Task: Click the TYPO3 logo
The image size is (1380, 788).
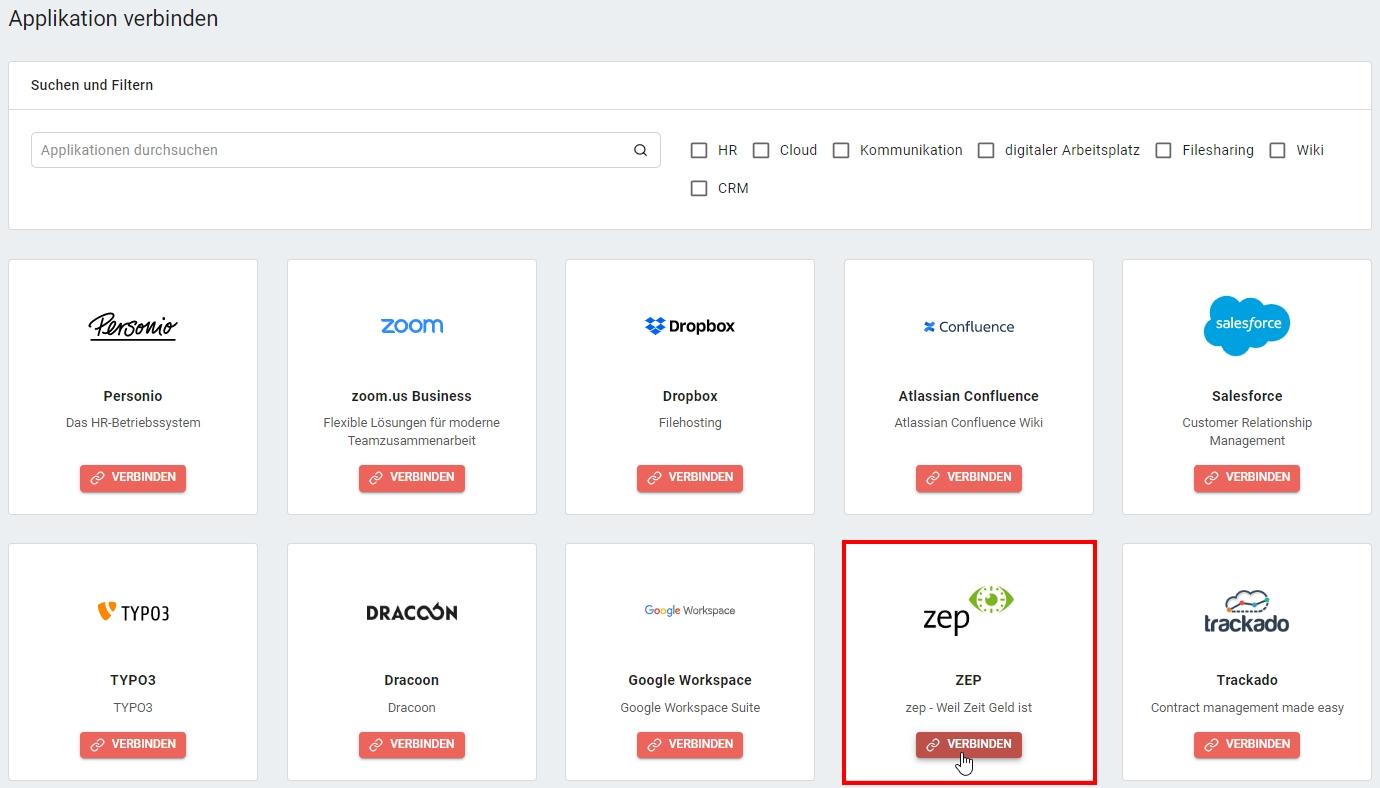Action: point(133,612)
